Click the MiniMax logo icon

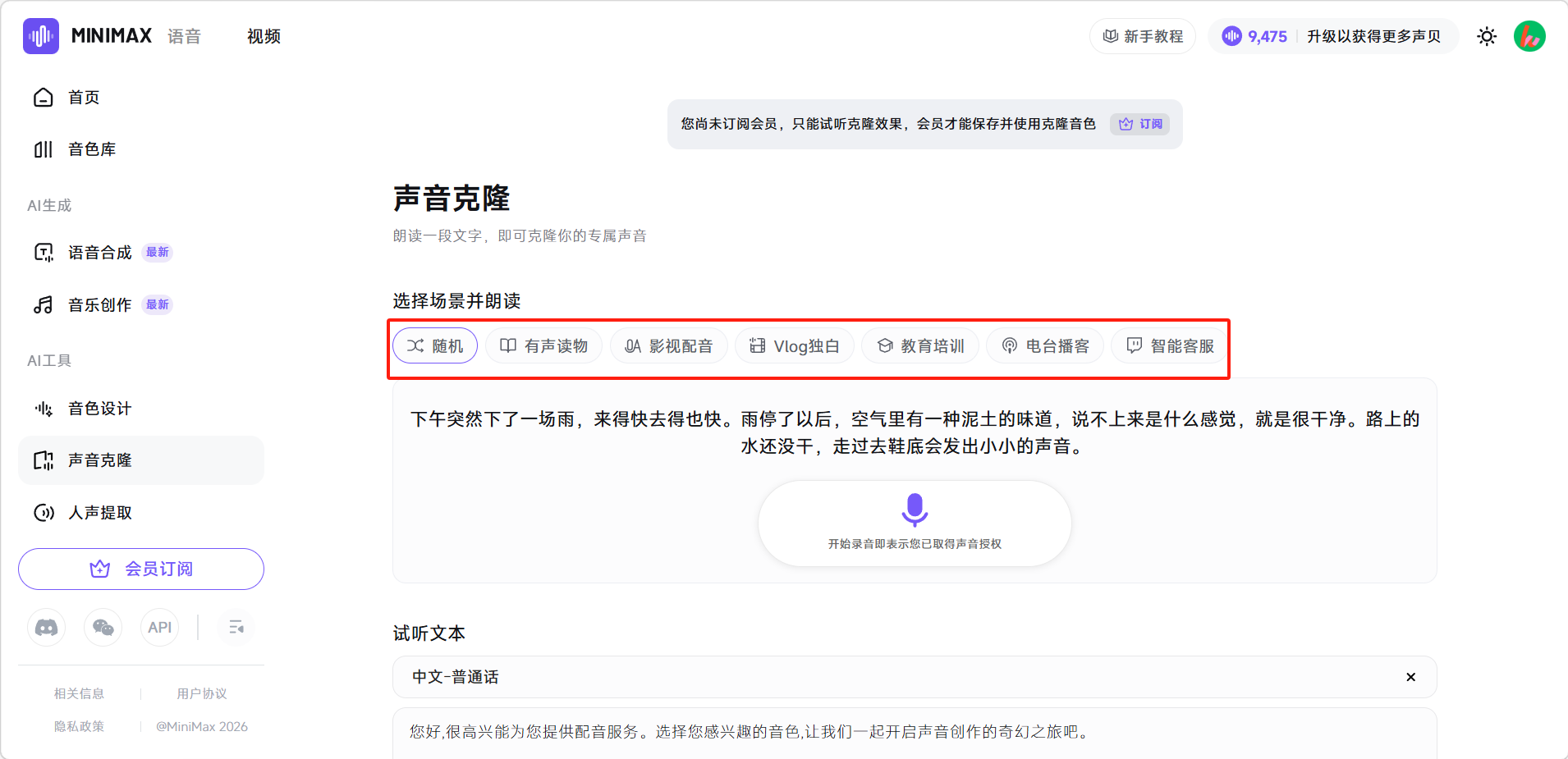tap(41, 36)
